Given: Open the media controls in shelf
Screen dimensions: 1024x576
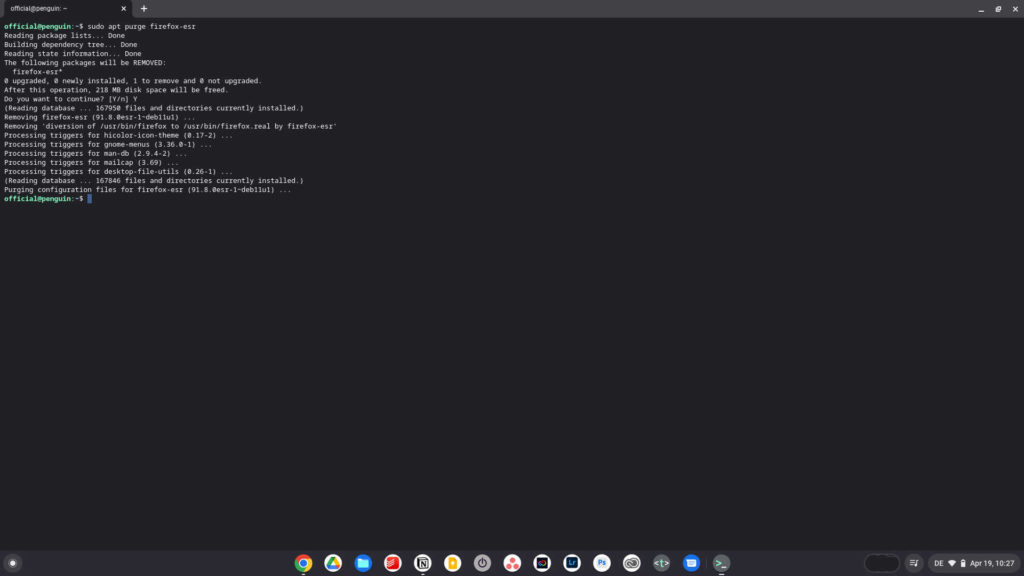Looking at the screenshot, I should tap(914, 563).
